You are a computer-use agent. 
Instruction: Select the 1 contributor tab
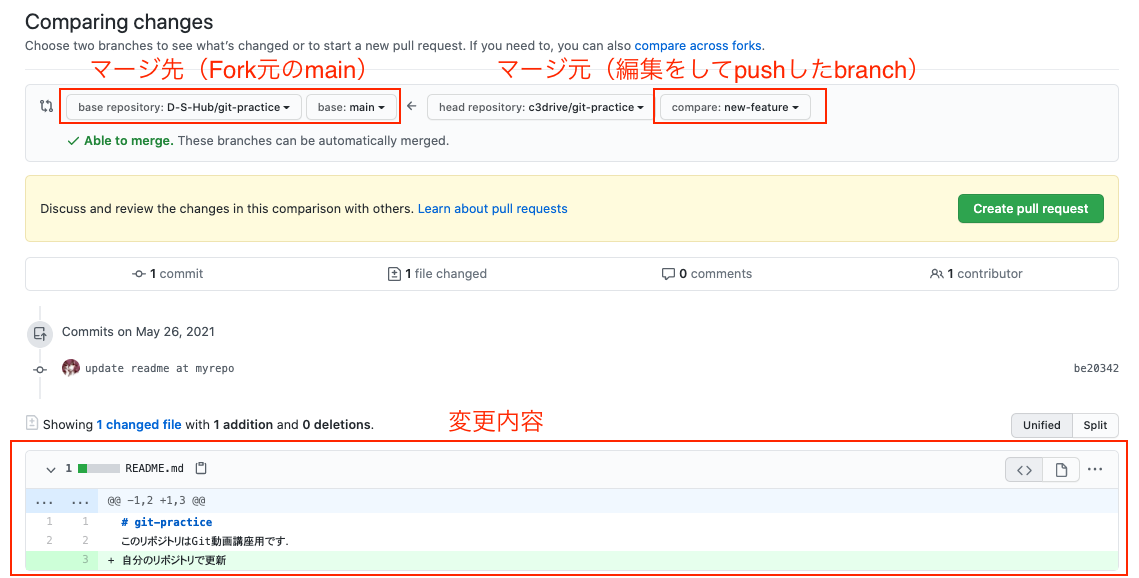[x=976, y=274]
